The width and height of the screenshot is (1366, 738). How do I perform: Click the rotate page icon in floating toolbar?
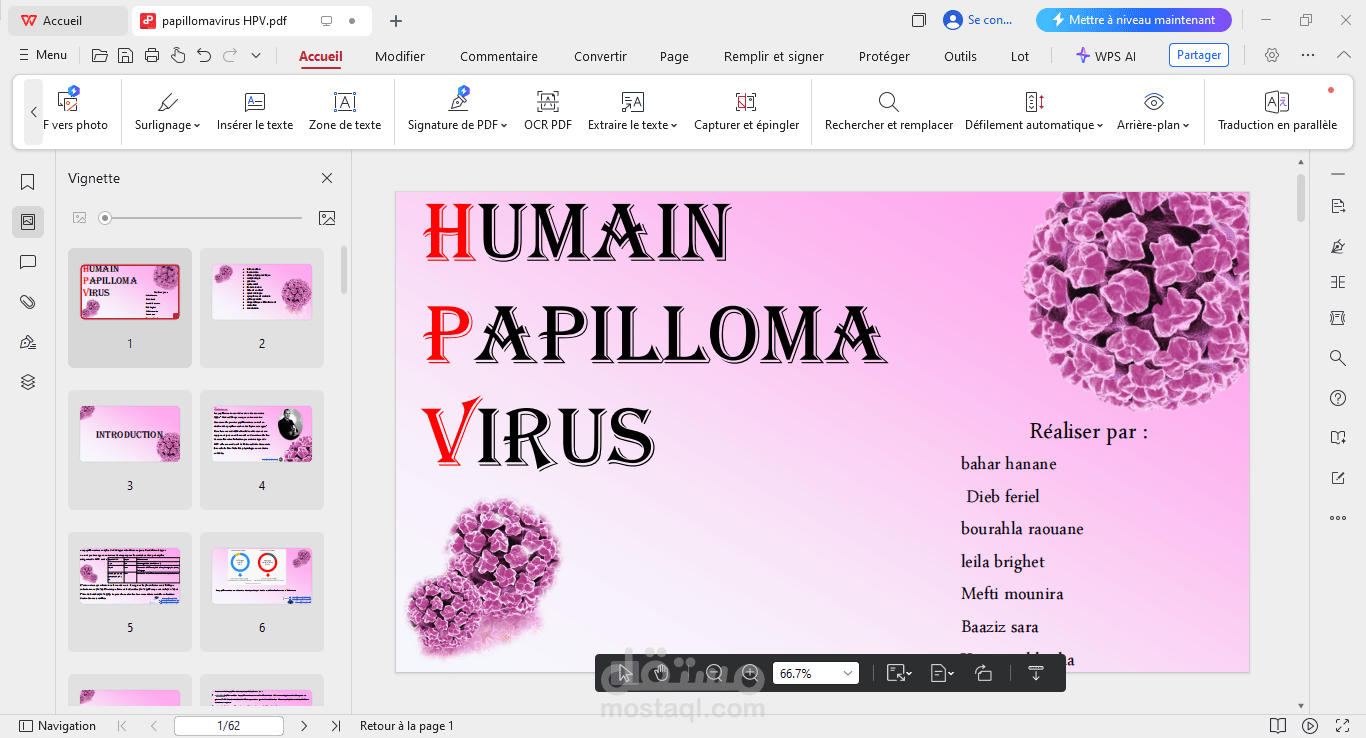983,673
